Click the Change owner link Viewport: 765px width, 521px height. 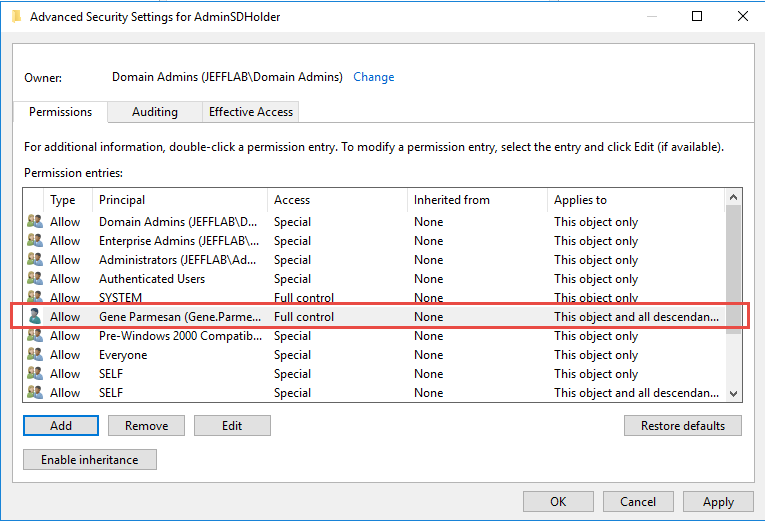tap(374, 77)
